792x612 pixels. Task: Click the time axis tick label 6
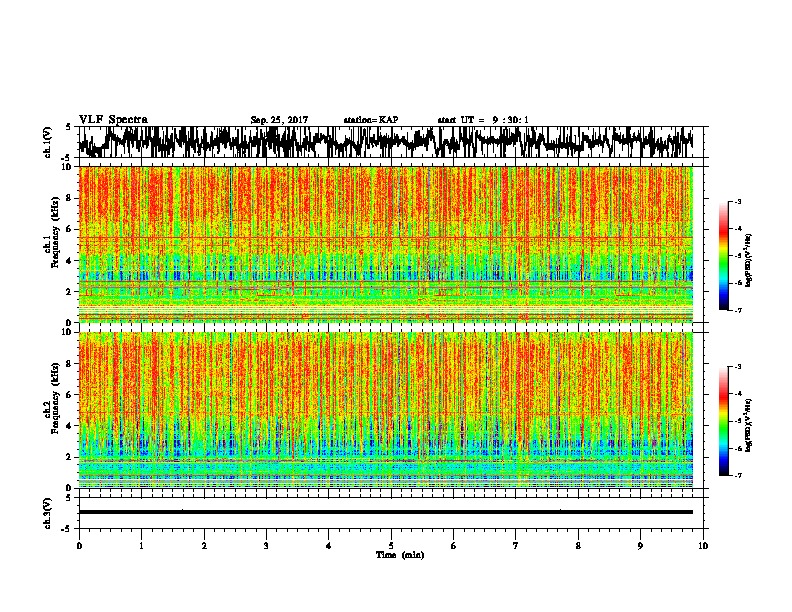click(454, 546)
